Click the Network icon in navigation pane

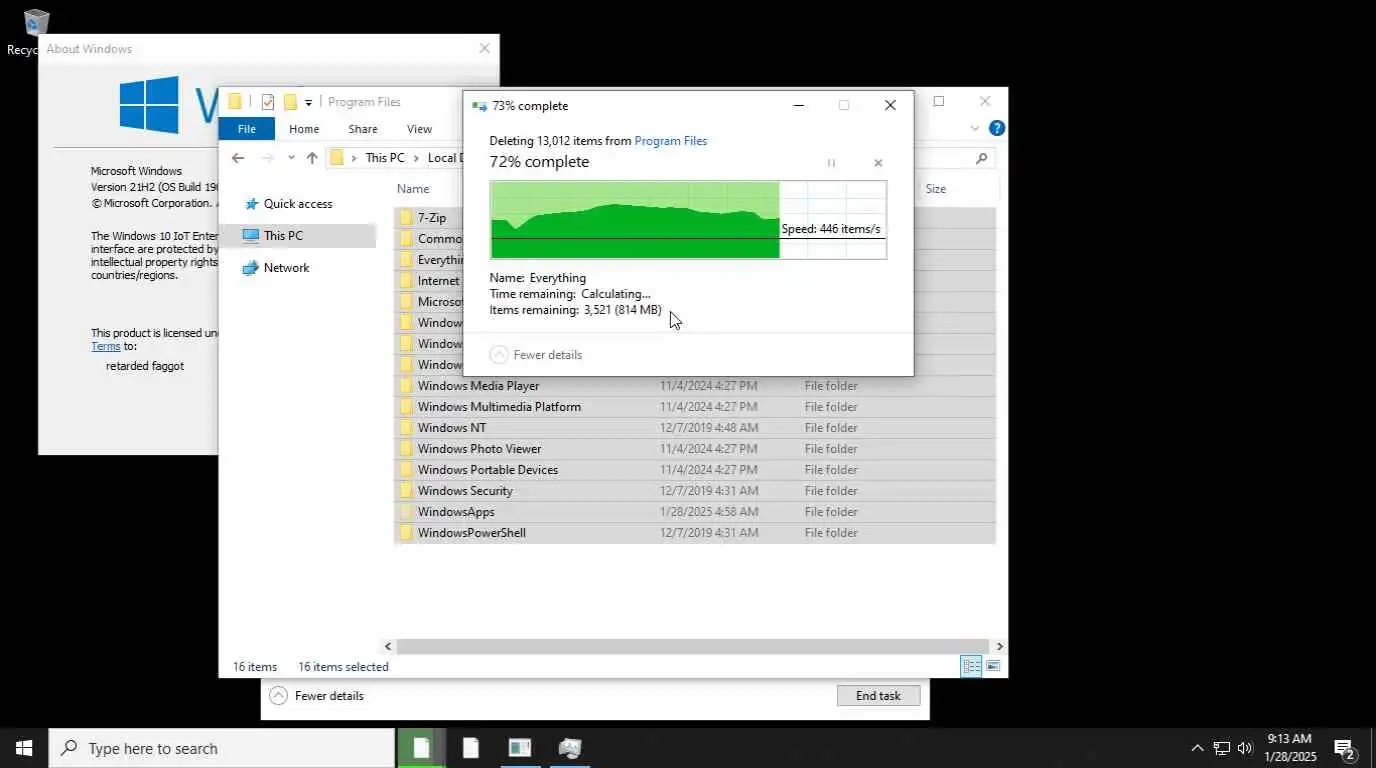point(250,268)
